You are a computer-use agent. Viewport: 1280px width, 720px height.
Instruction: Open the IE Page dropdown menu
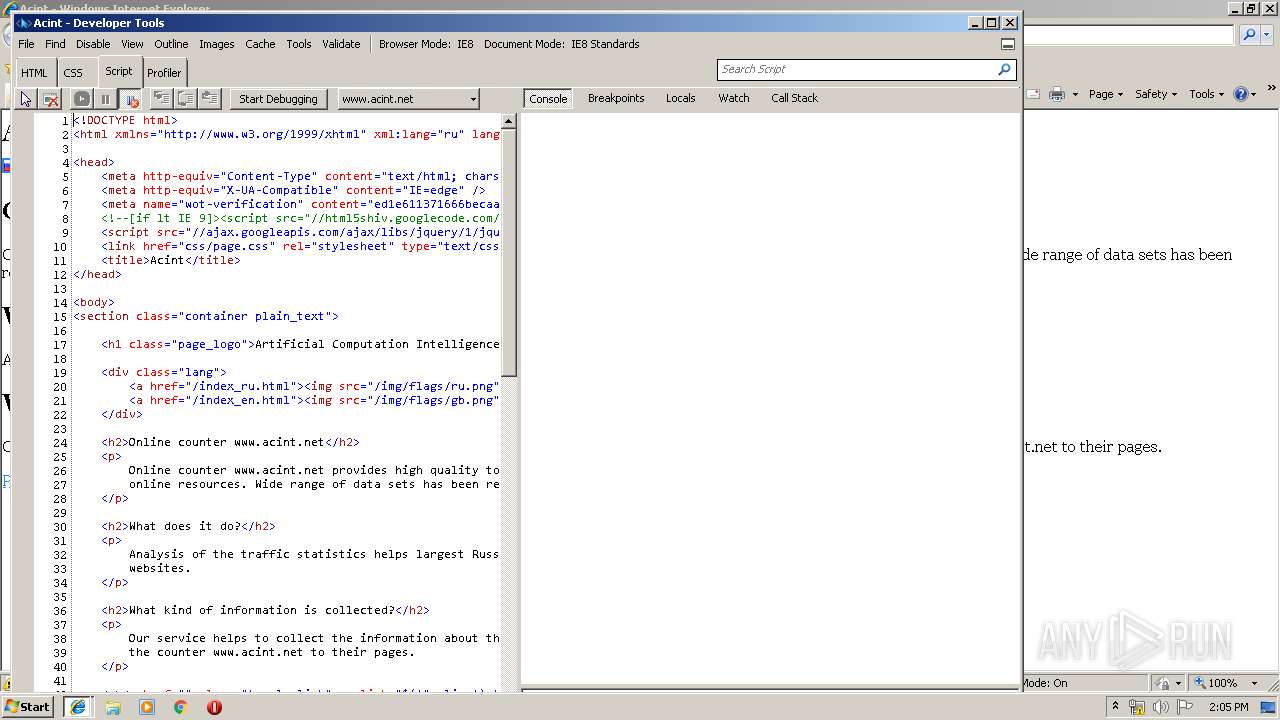1106,94
